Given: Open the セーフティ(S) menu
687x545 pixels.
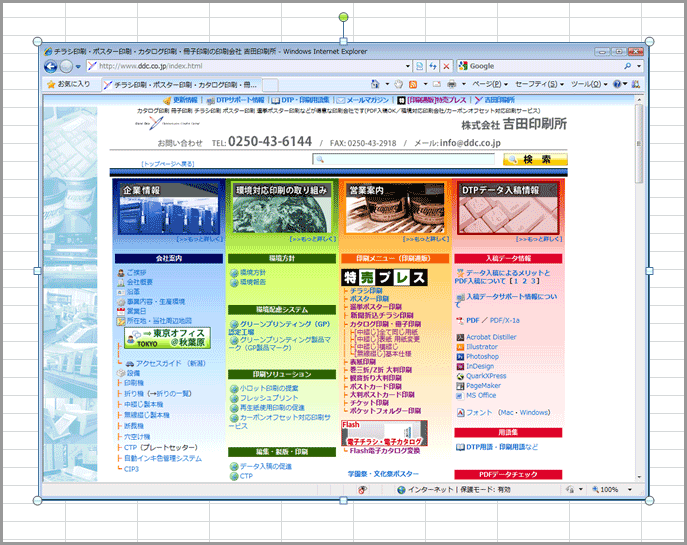Looking at the screenshot, I should coord(539,84).
